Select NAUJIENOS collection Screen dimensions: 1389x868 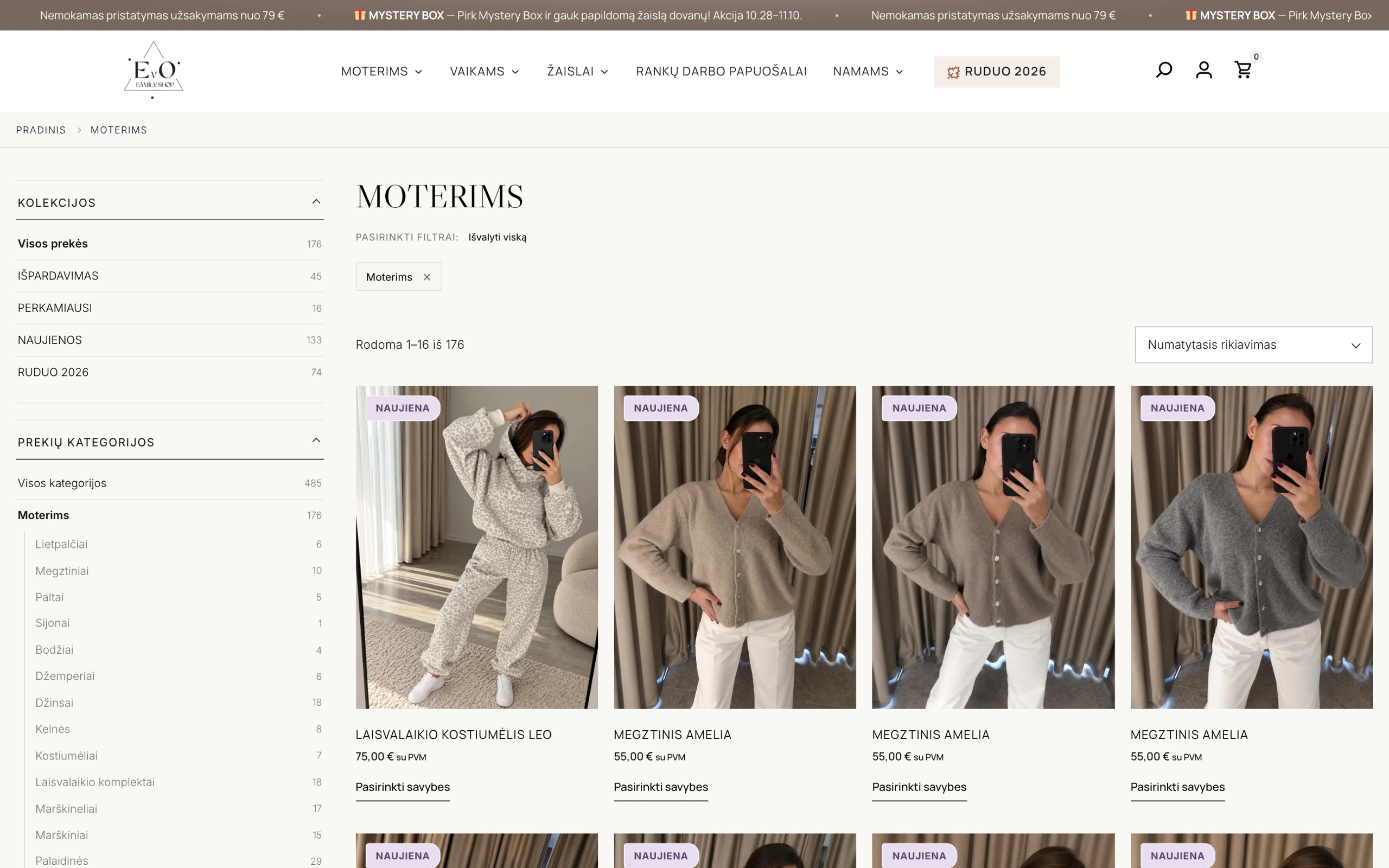click(169, 341)
